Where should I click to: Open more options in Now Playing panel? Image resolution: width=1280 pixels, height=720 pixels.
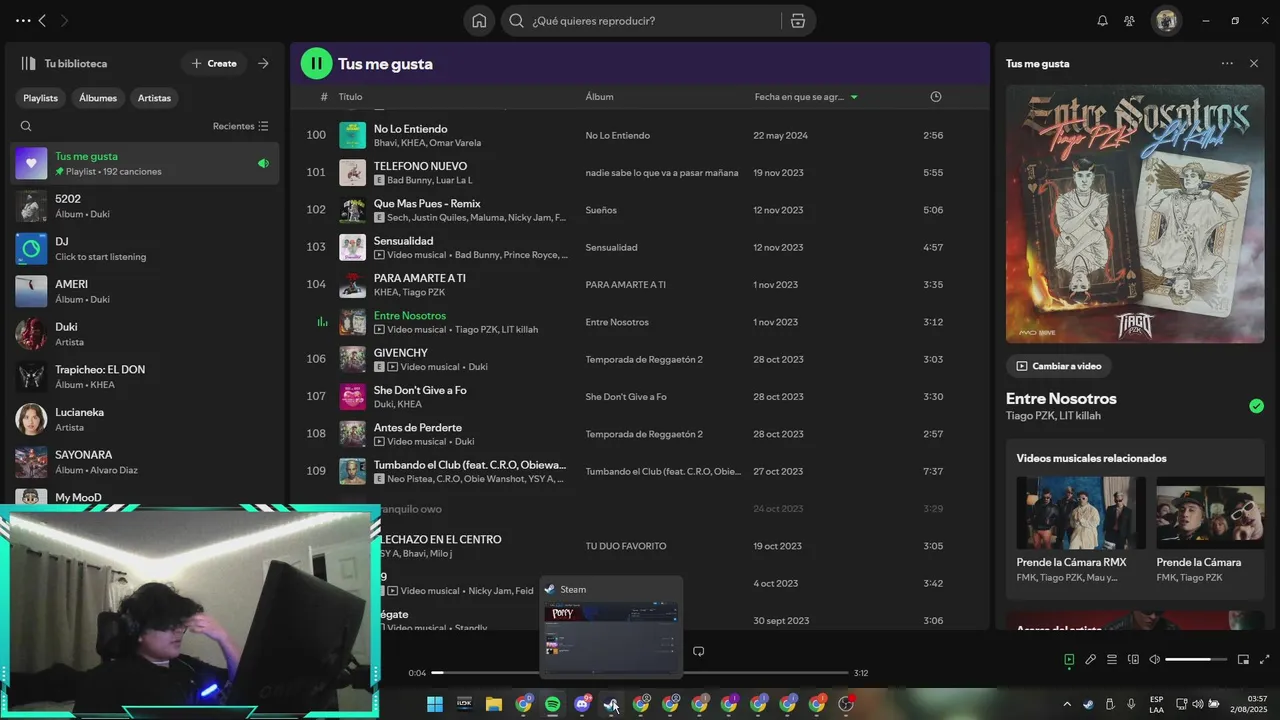click(x=1227, y=63)
